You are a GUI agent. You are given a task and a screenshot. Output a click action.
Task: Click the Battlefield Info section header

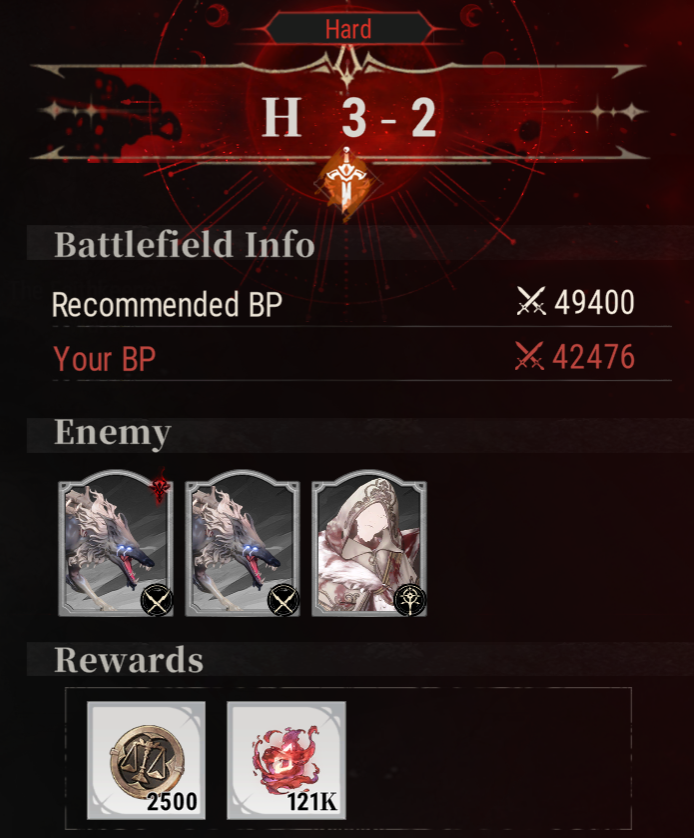click(184, 244)
